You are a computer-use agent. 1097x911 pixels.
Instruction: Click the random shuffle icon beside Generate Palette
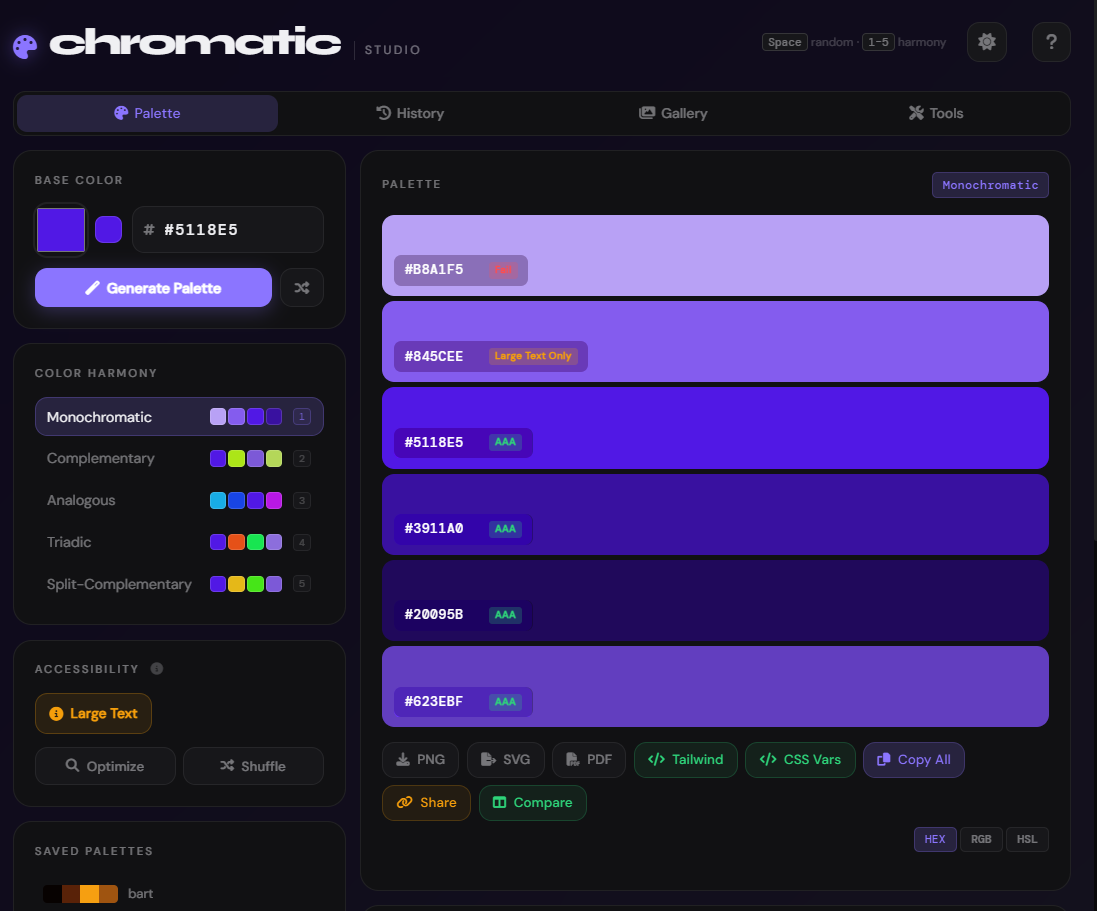(x=302, y=288)
